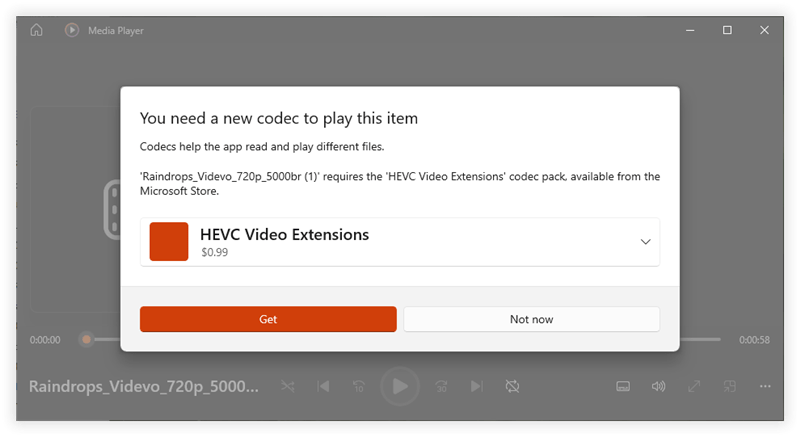
Task: Click the Get button
Action: [268, 319]
